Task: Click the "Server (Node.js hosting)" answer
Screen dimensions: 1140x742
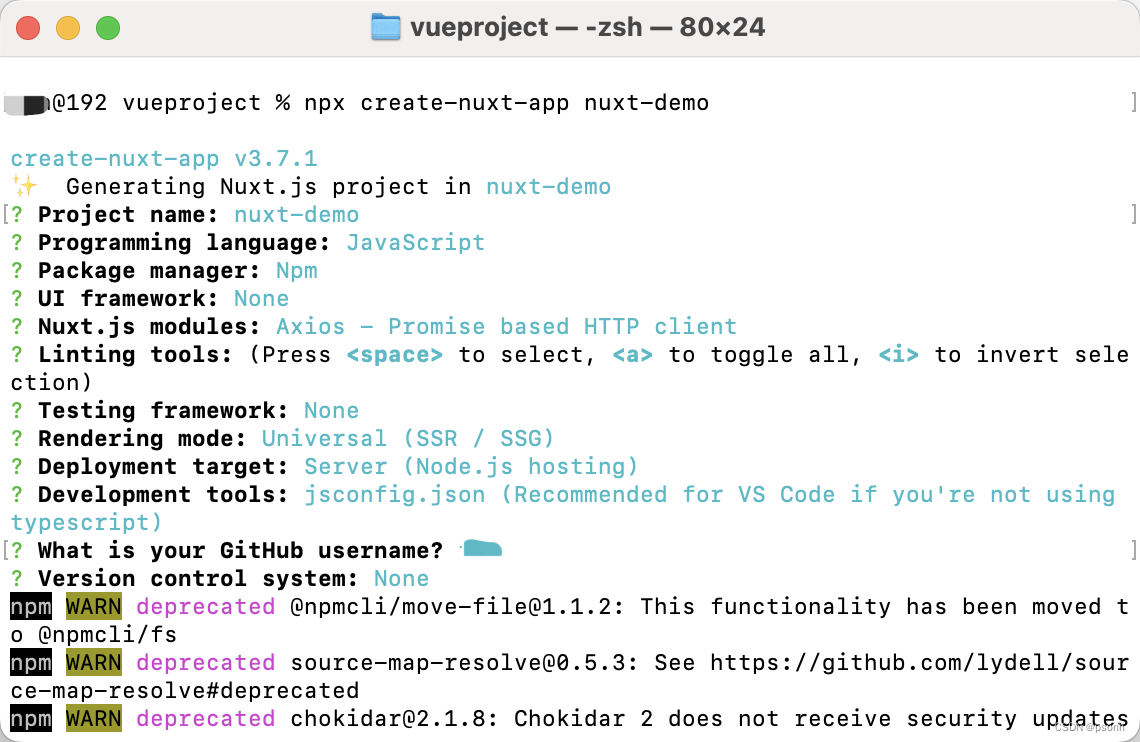Action: coord(471,467)
